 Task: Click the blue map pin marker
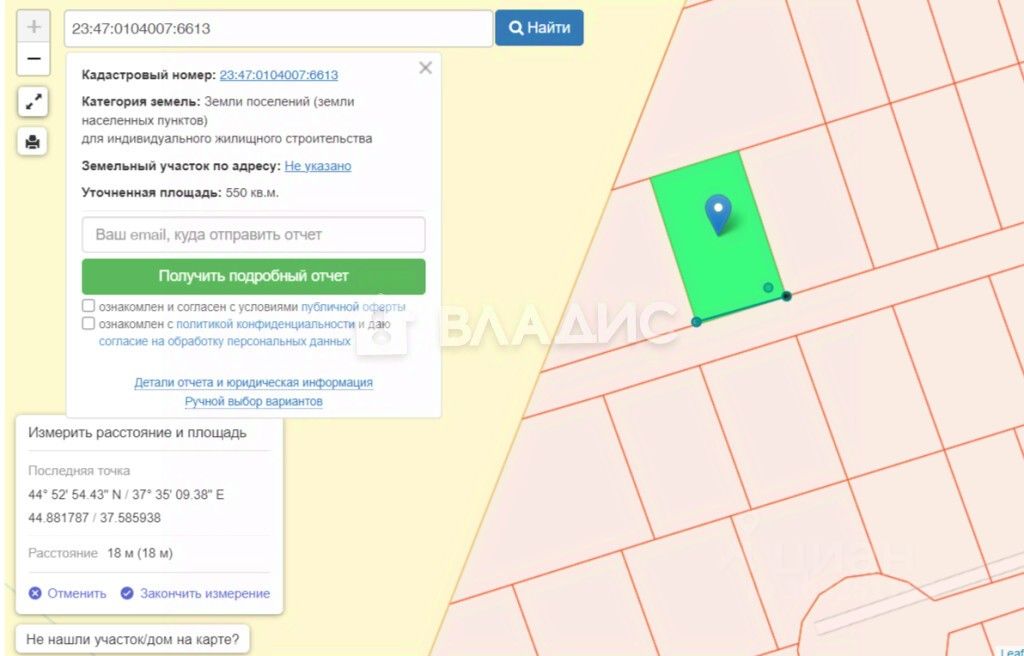718,214
